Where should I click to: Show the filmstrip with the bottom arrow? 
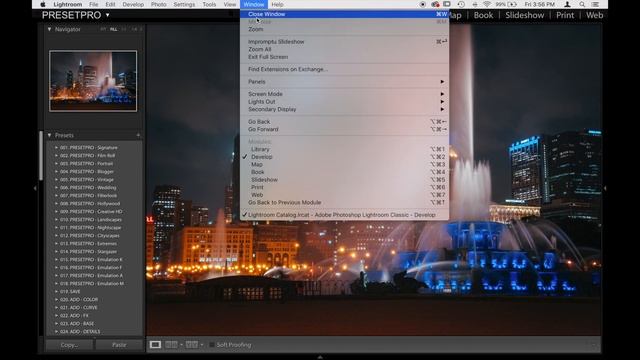pos(320,357)
